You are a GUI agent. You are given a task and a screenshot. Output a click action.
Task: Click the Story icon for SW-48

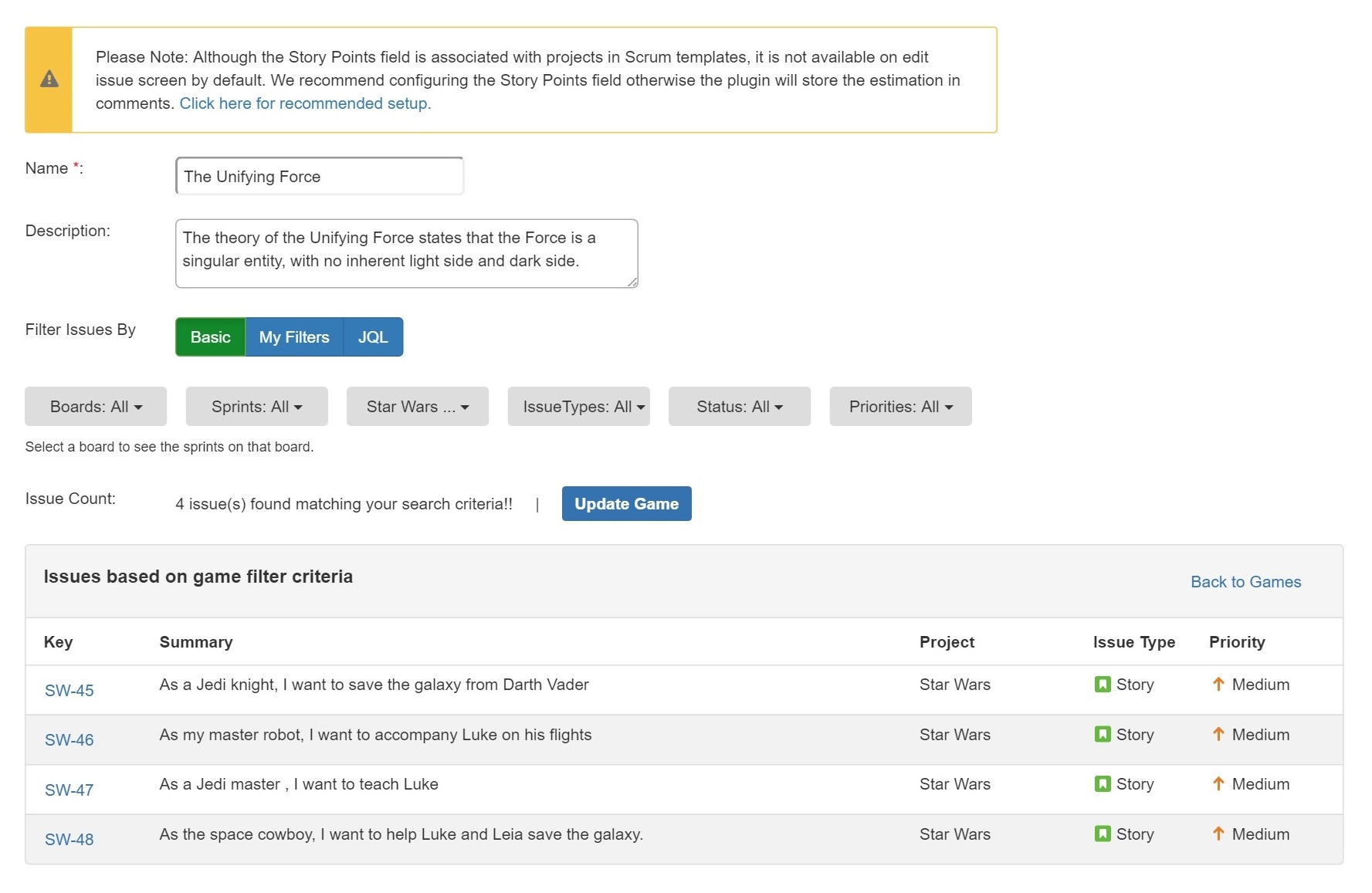tap(1103, 834)
